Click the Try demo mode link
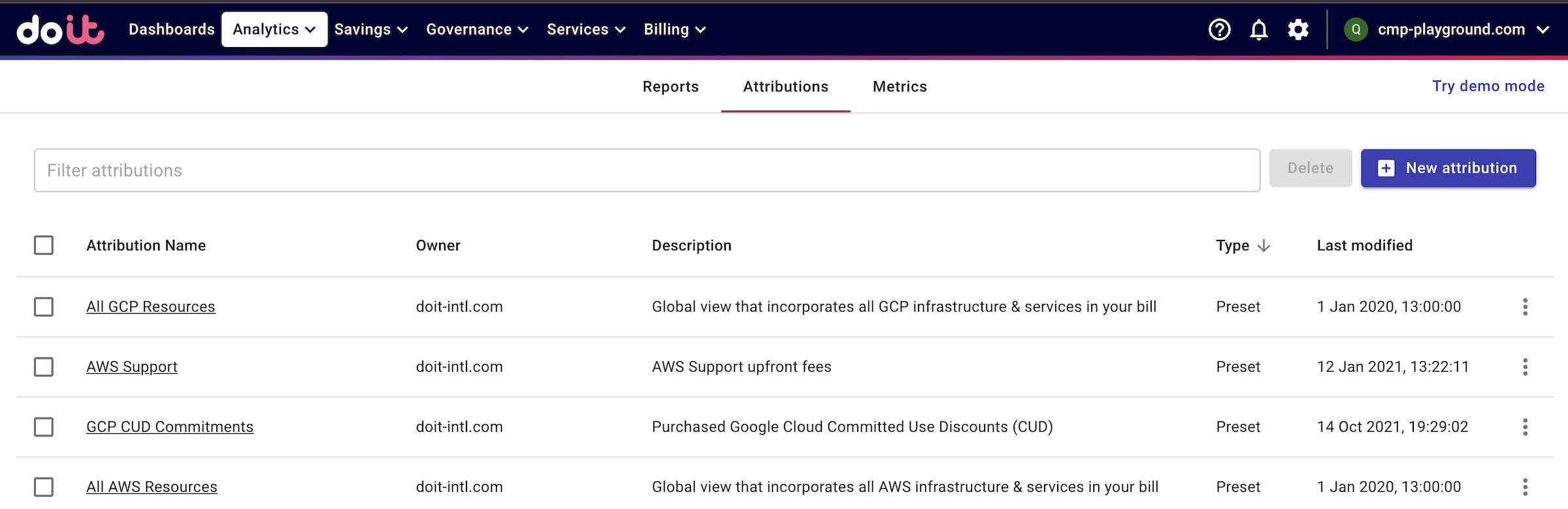The height and width of the screenshot is (509, 1568). pos(1488,86)
